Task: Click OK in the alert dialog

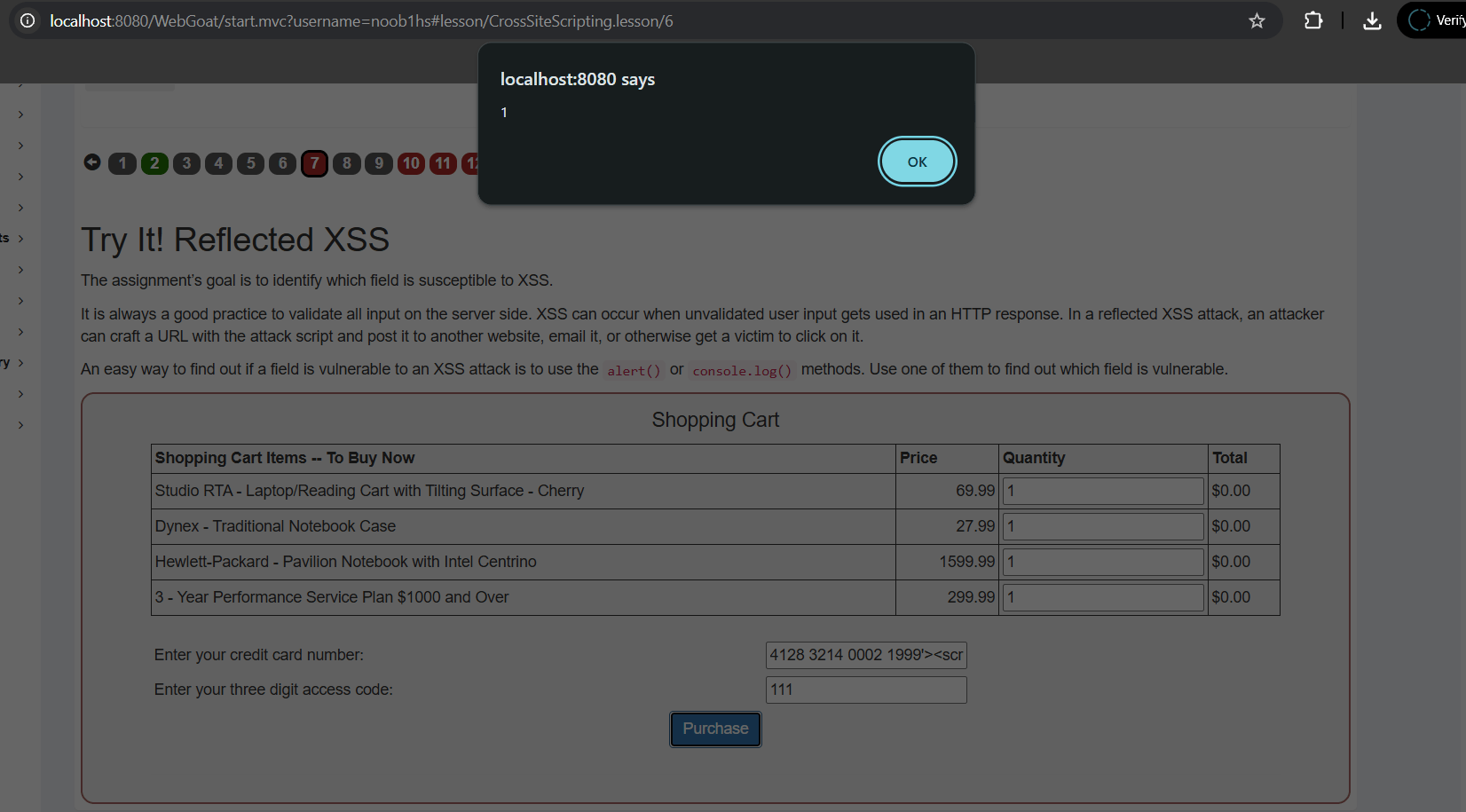Action: (917, 162)
